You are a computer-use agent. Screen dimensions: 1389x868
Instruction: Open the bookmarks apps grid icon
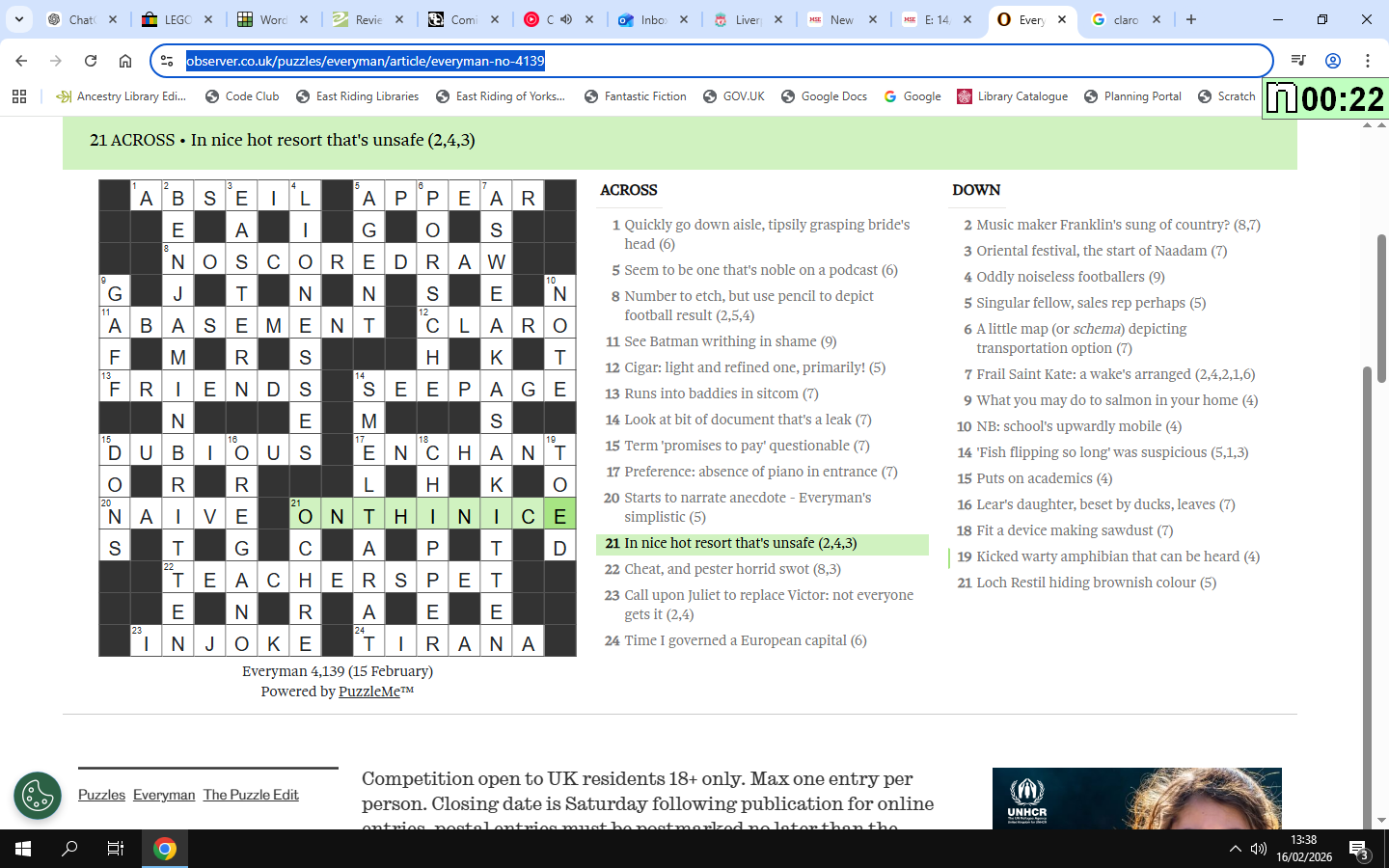coord(19,96)
